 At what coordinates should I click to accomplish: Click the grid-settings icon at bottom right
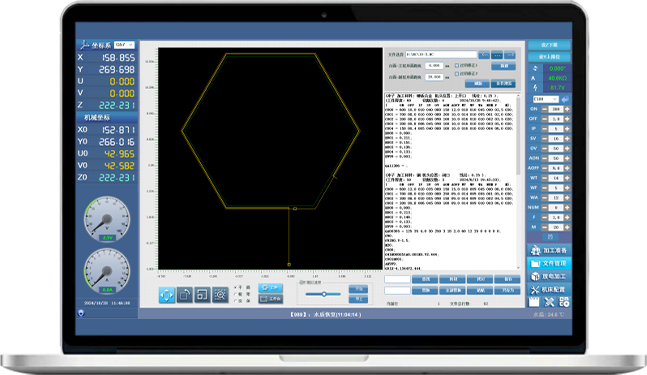(564, 302)
